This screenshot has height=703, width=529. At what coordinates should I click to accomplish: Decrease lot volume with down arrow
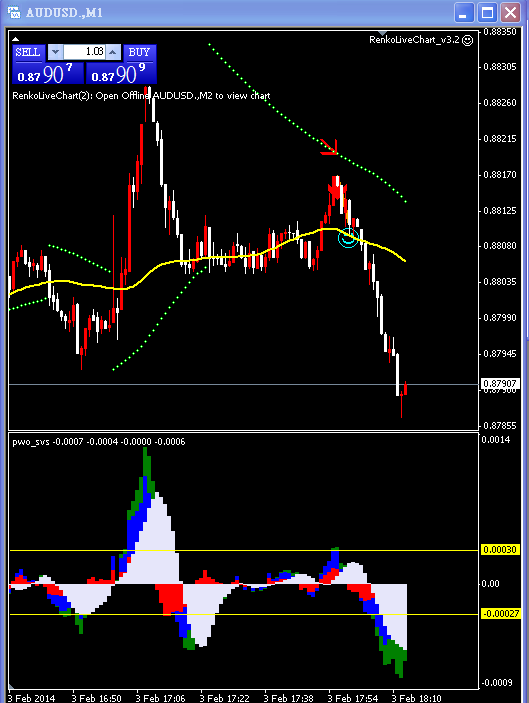[x=55, y=52]
